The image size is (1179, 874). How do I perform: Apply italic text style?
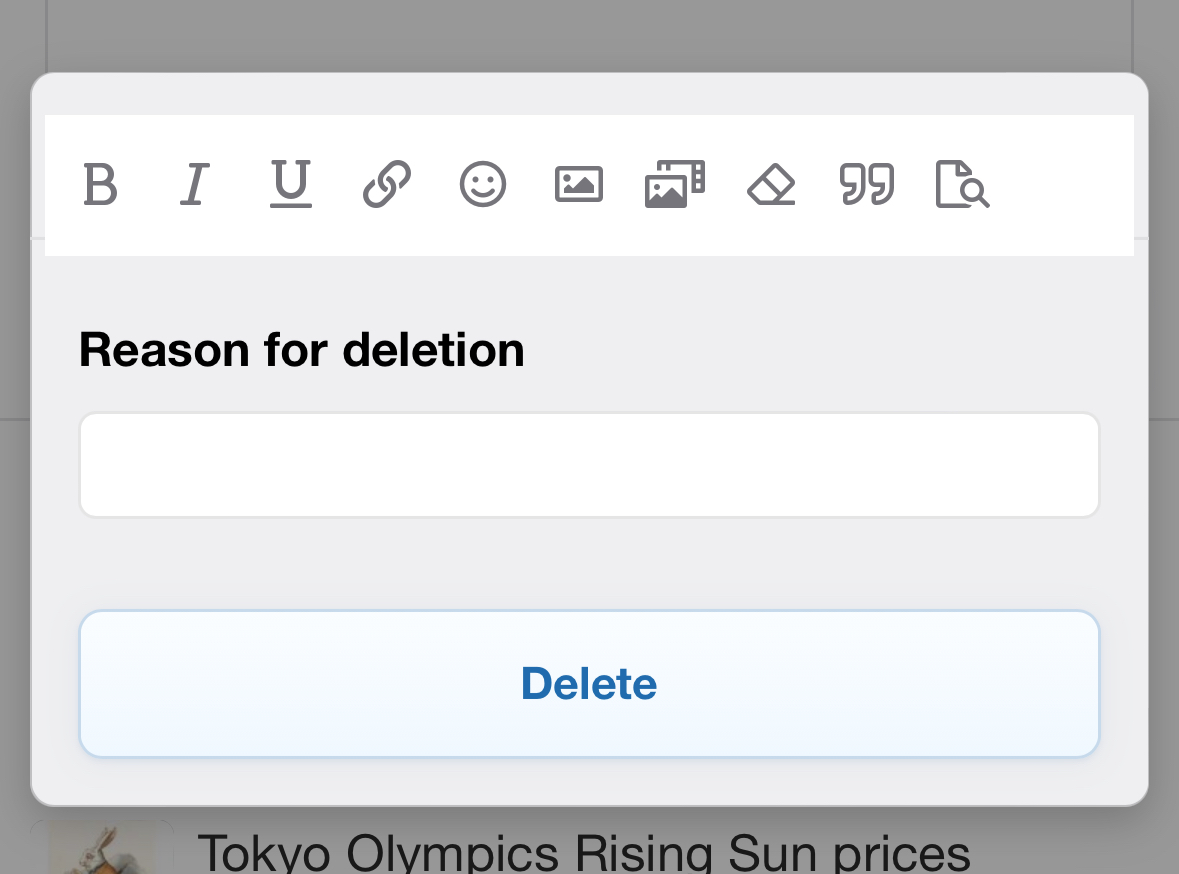pyautogui.click(x=194, y=185)
